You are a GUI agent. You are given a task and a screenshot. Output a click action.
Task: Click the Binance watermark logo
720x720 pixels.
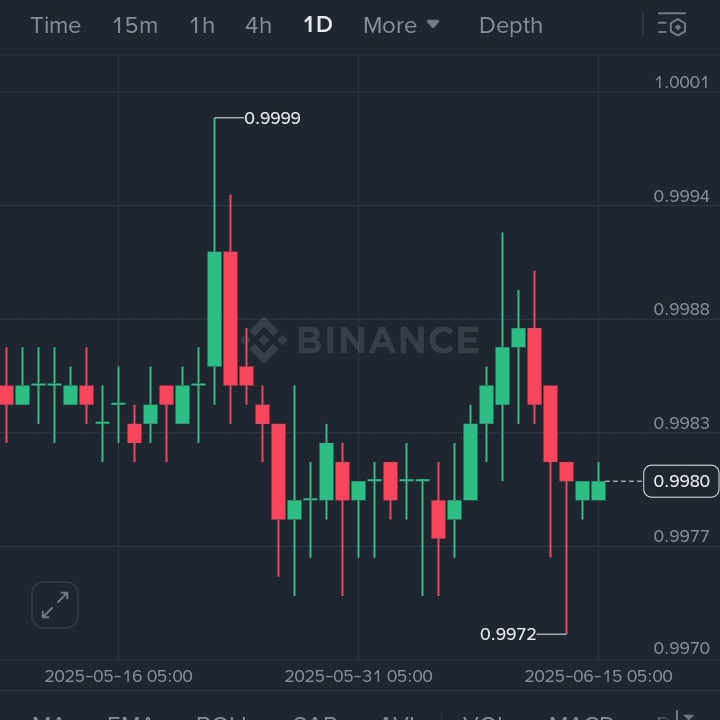361,340
